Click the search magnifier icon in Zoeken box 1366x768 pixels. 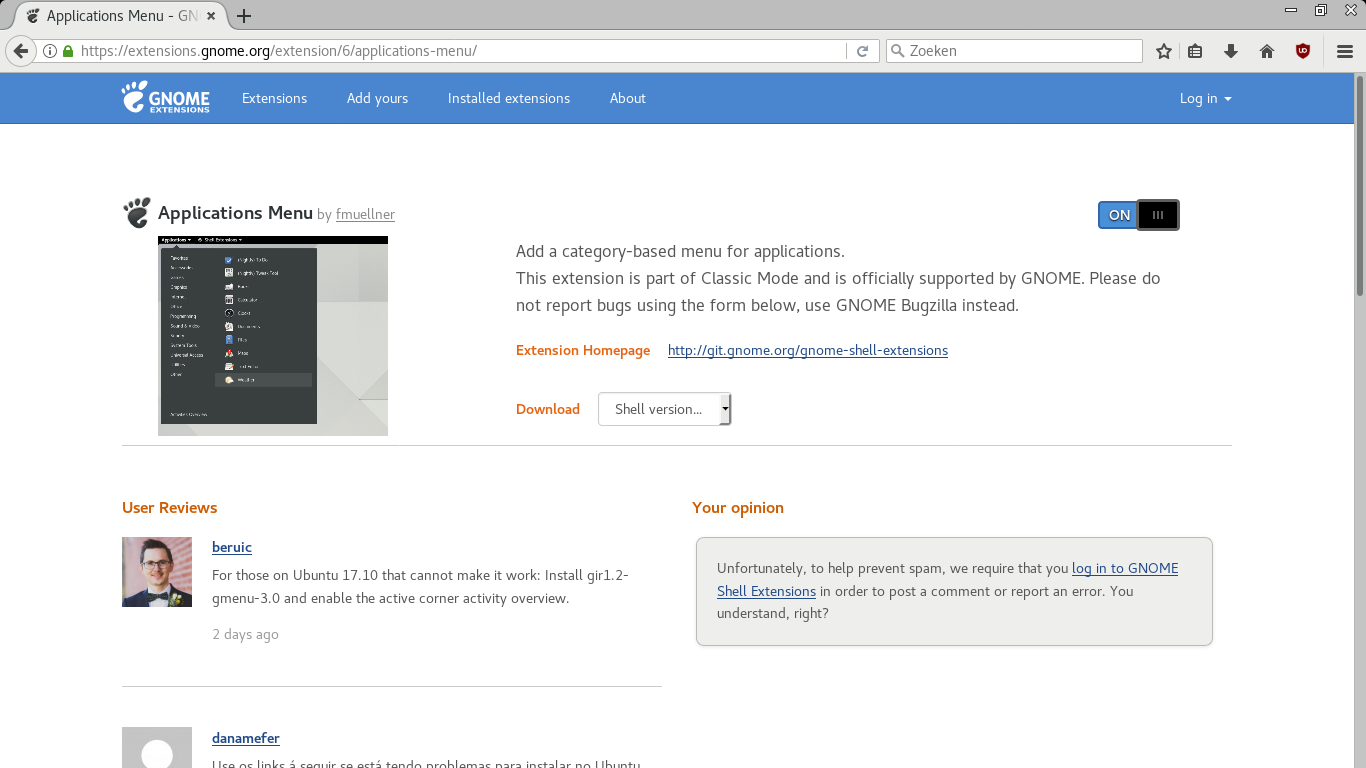coord(897,51)
